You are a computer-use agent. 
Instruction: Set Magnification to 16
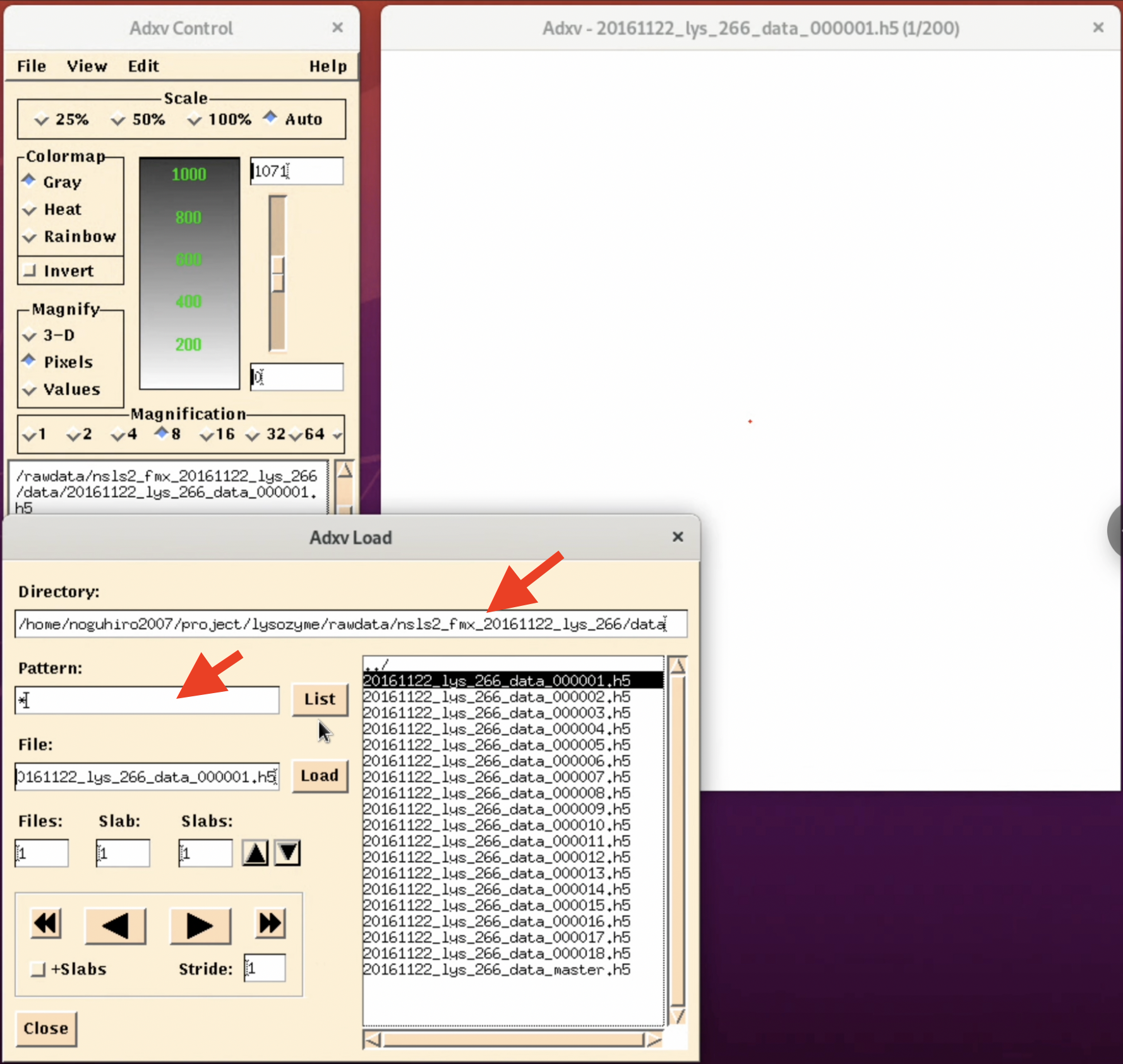tap(206, 434)
